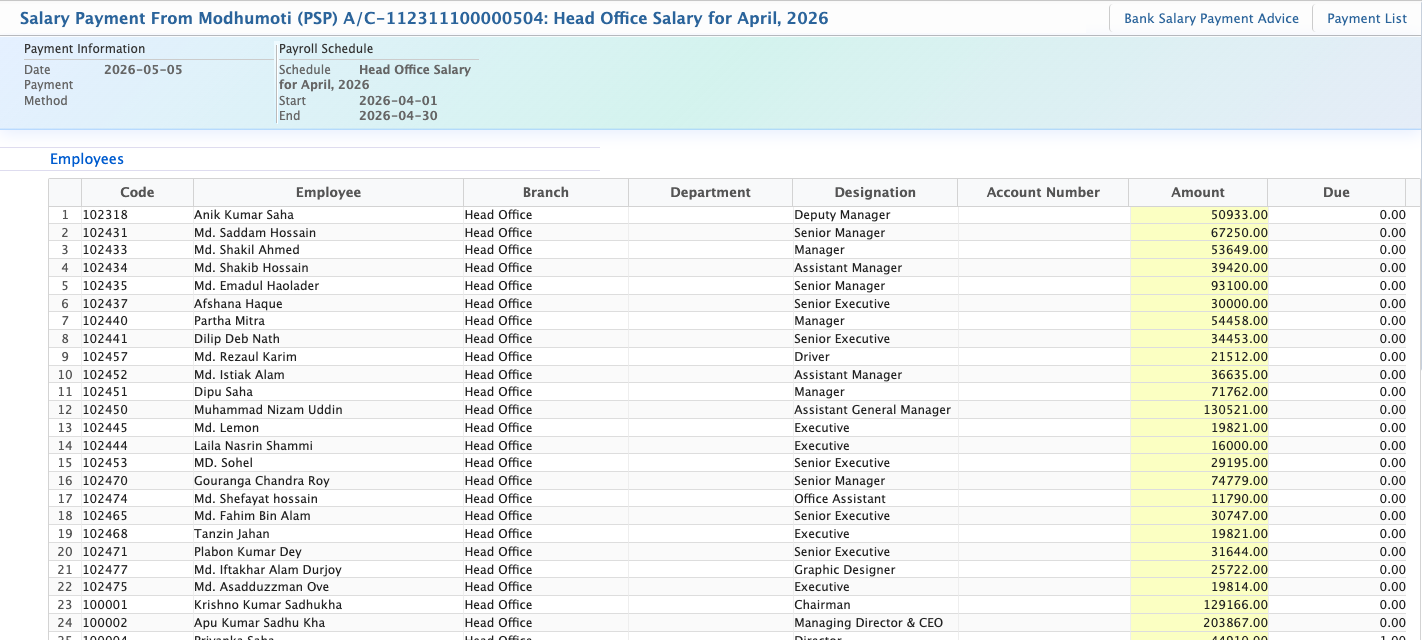The image size is (1422, 640).
Task: Sort by the Employee column header
Action: pos(328,192)
